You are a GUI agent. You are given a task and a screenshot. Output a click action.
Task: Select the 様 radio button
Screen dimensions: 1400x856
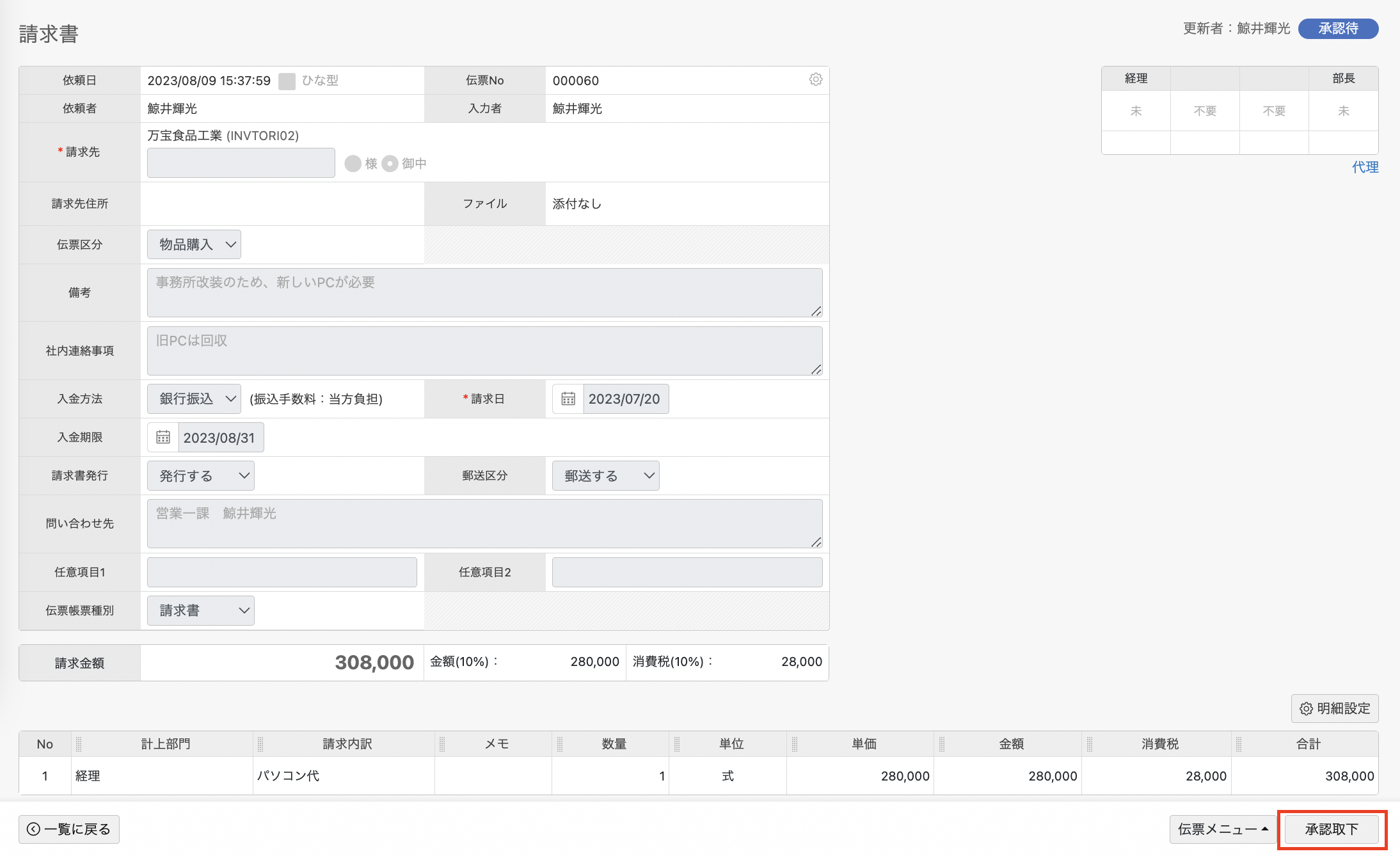[x=353, y=164]
